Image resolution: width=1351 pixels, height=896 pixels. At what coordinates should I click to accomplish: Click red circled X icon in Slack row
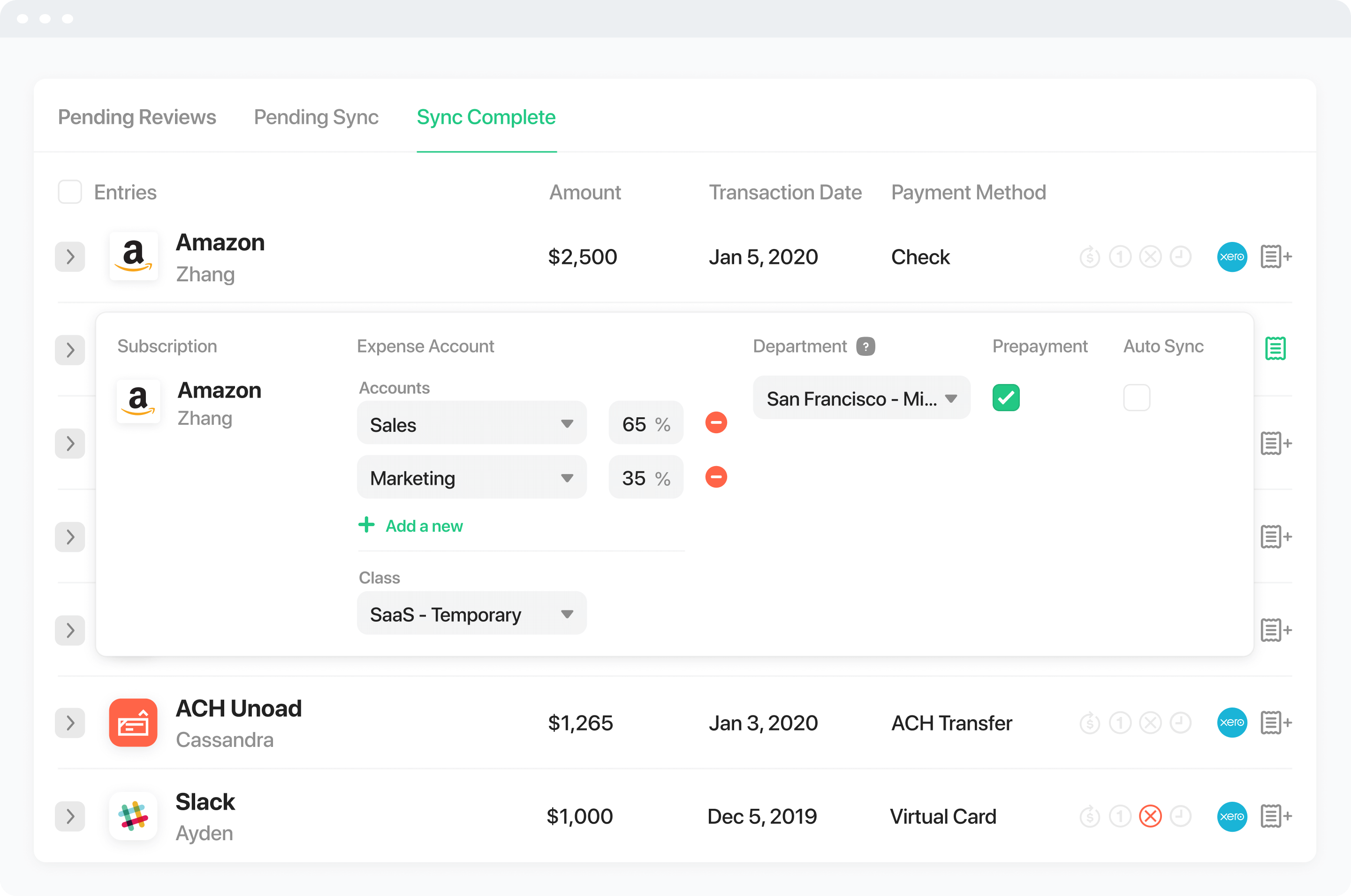1150,816
